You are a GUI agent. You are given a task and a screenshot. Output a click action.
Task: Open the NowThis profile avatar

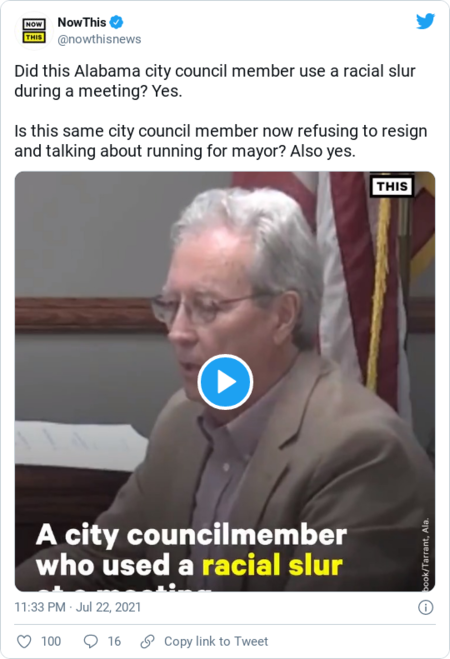pos(34,31)
